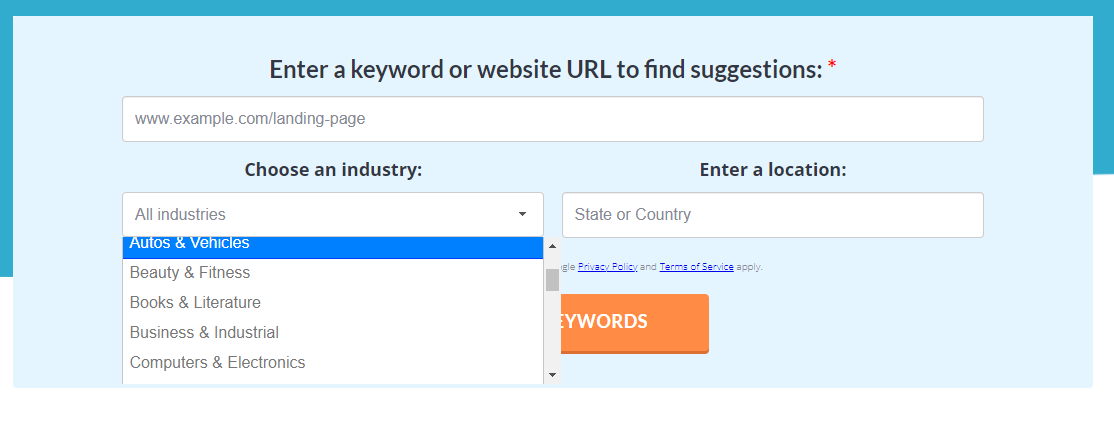Click the dropdown arrow in industry selector

(x=522, y=214)
